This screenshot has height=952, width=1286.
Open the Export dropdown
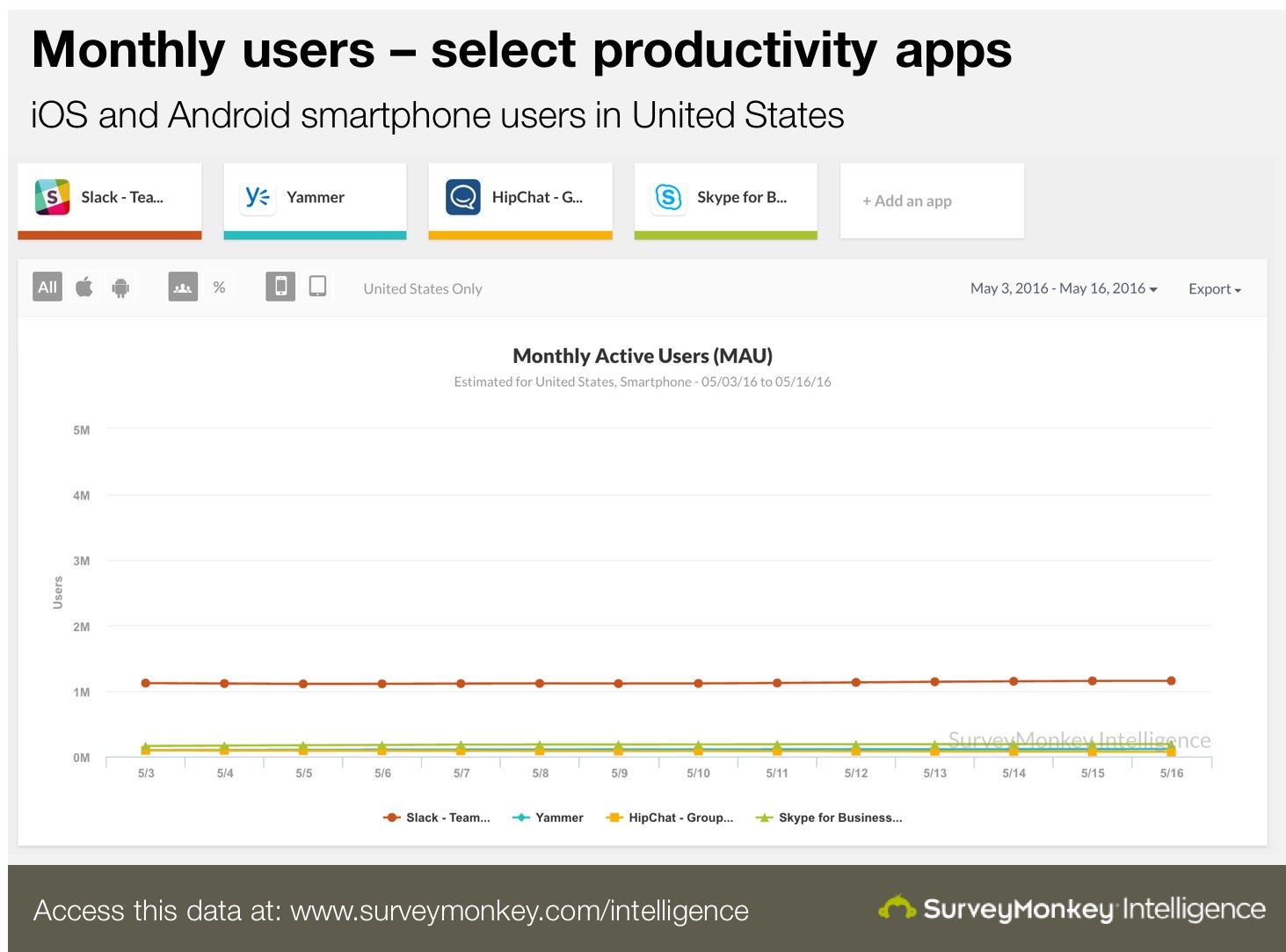(1214, 288)
